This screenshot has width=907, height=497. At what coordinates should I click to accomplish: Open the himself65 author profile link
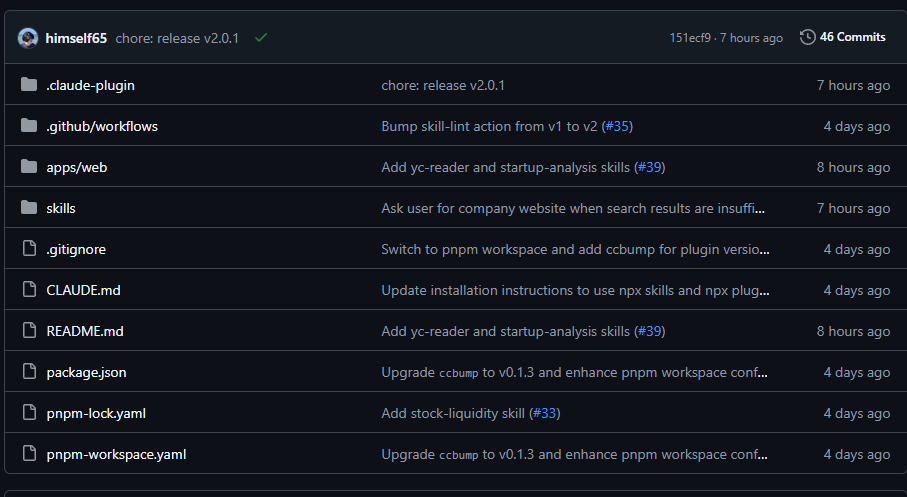pos(76,38)
